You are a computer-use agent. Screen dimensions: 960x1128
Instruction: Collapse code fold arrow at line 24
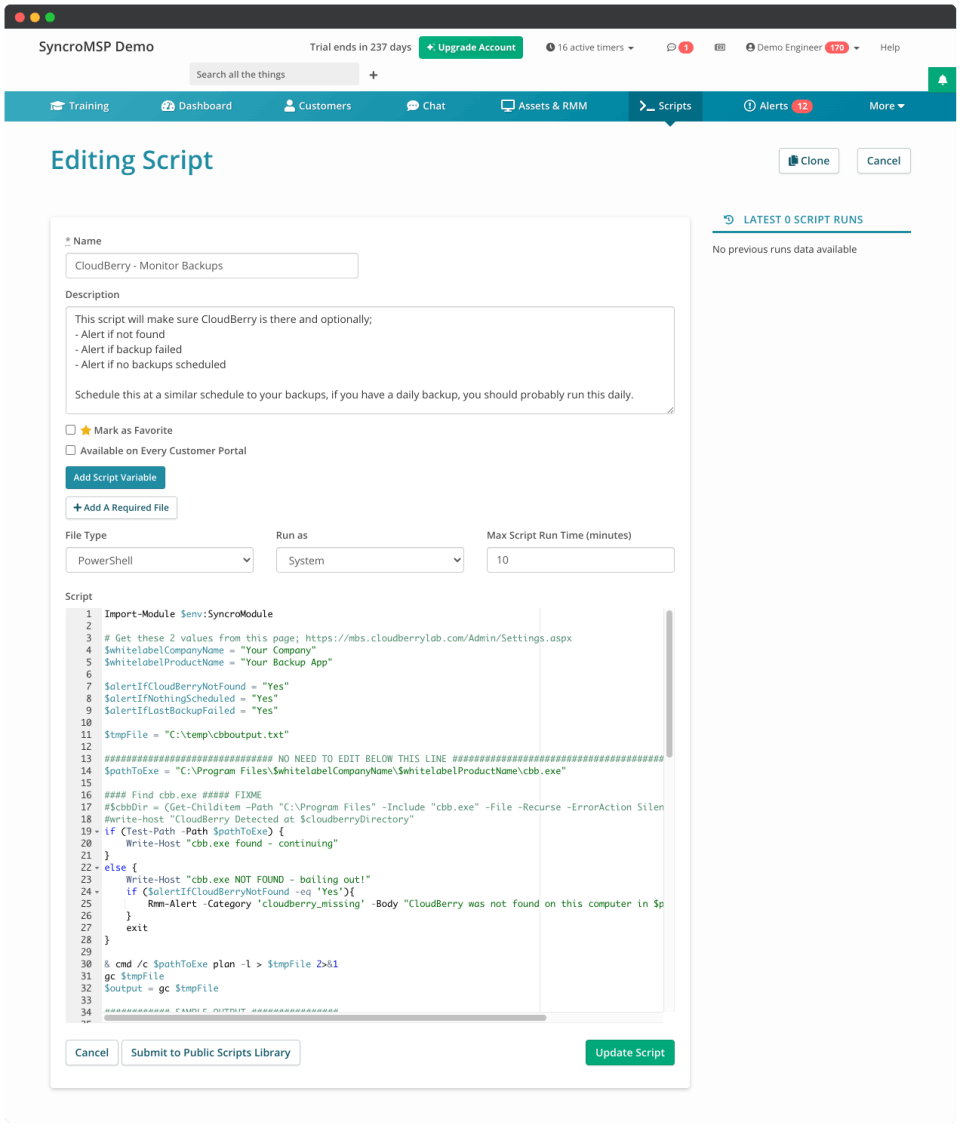pyautogui.click(x=97, y=892)
